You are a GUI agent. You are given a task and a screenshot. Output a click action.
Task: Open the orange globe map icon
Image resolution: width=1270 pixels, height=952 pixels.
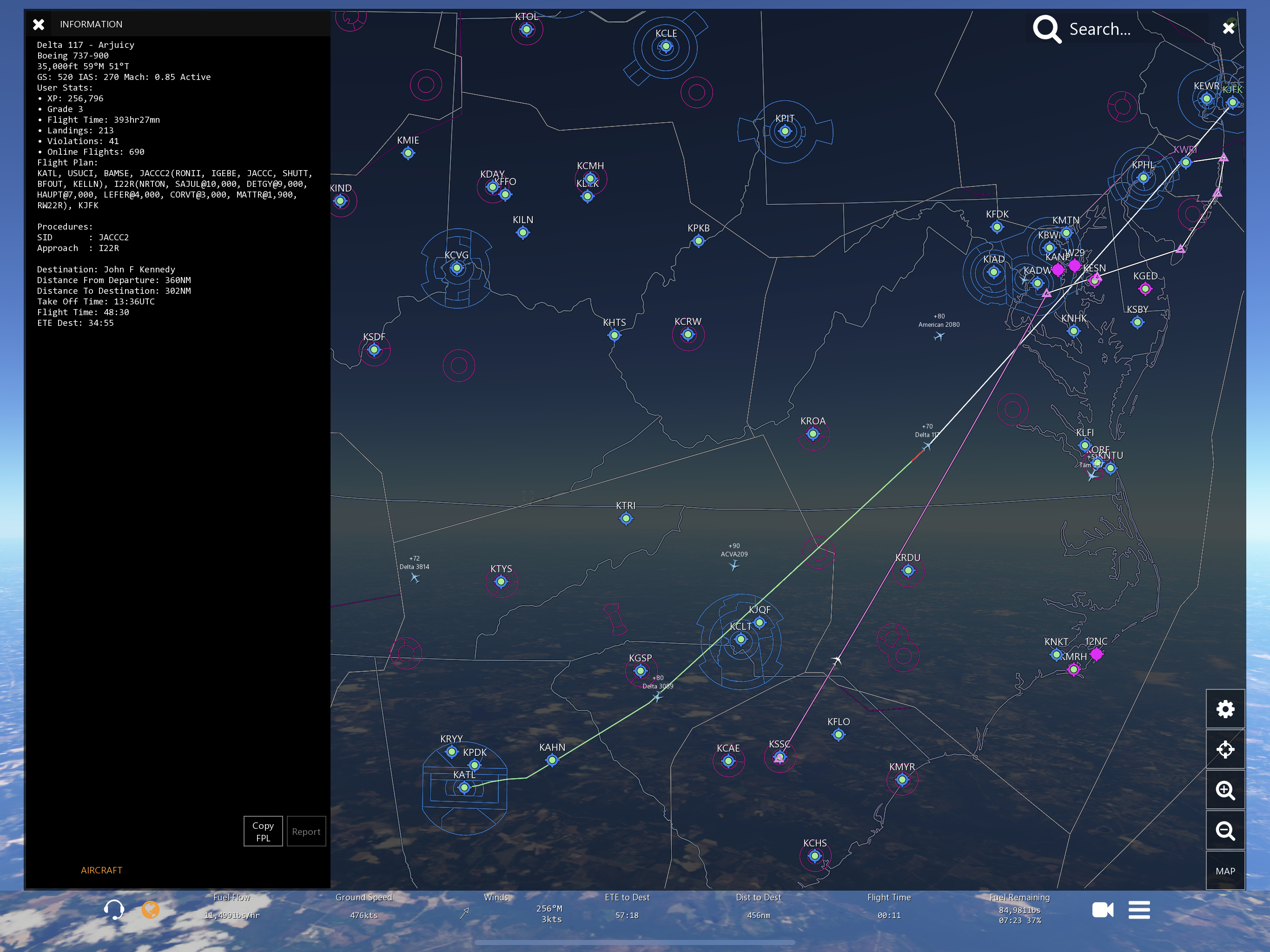coord(151,910)
